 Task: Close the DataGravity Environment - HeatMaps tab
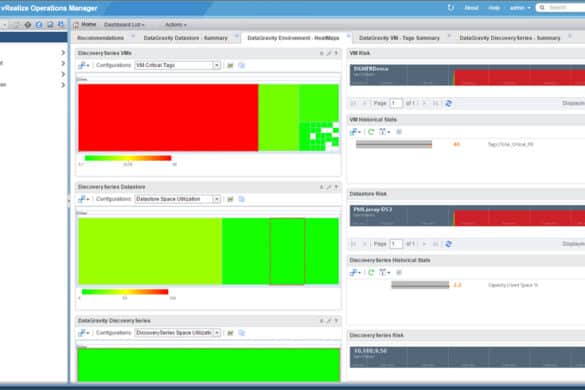[349, 36]
